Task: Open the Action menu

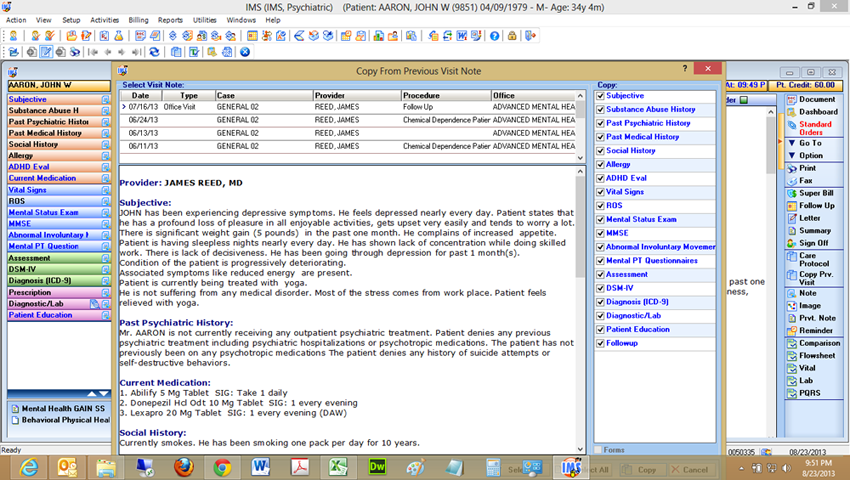Action: pyautogui.click(x=16, y=20)
